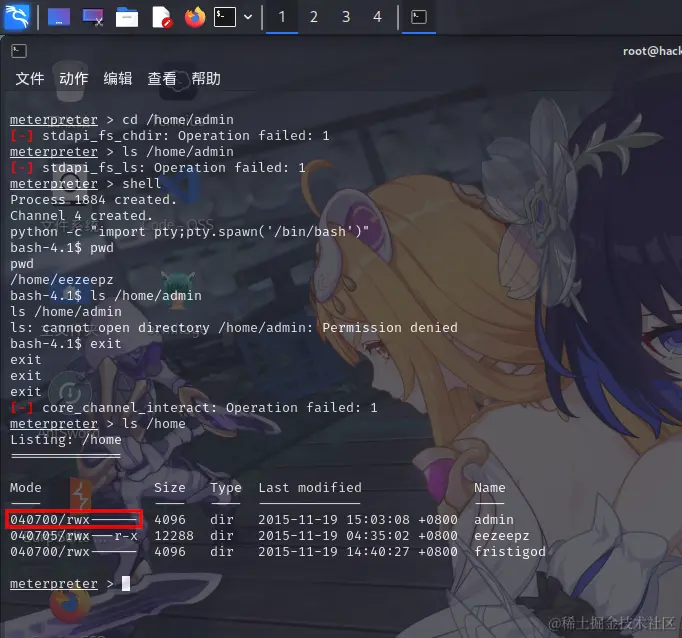Click the final meterpreter prompt cursor
This screenshot has width=682, height=638.
pos(126,584)
